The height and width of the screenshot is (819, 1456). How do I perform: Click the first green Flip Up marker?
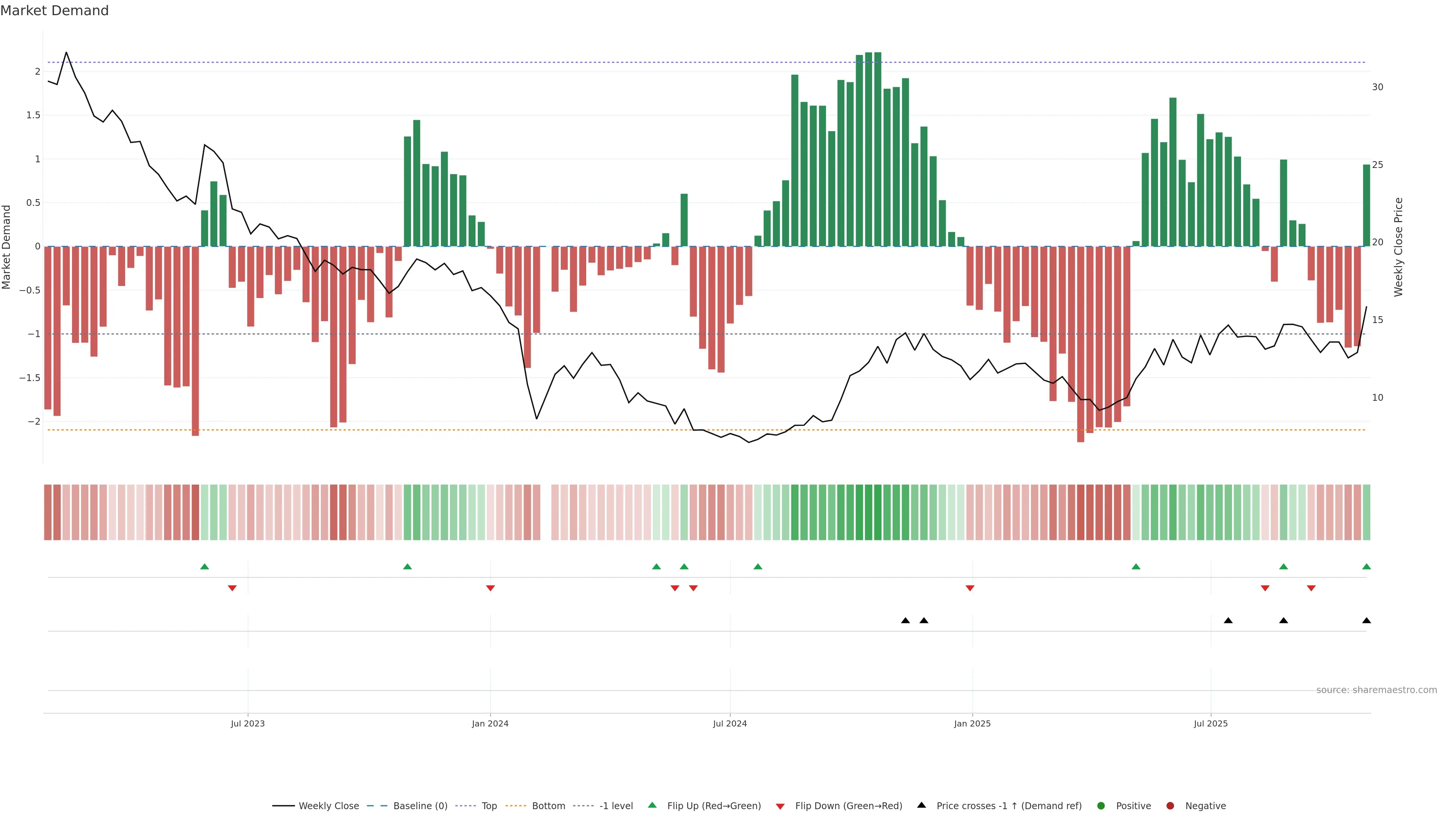[x=205, y=566]
